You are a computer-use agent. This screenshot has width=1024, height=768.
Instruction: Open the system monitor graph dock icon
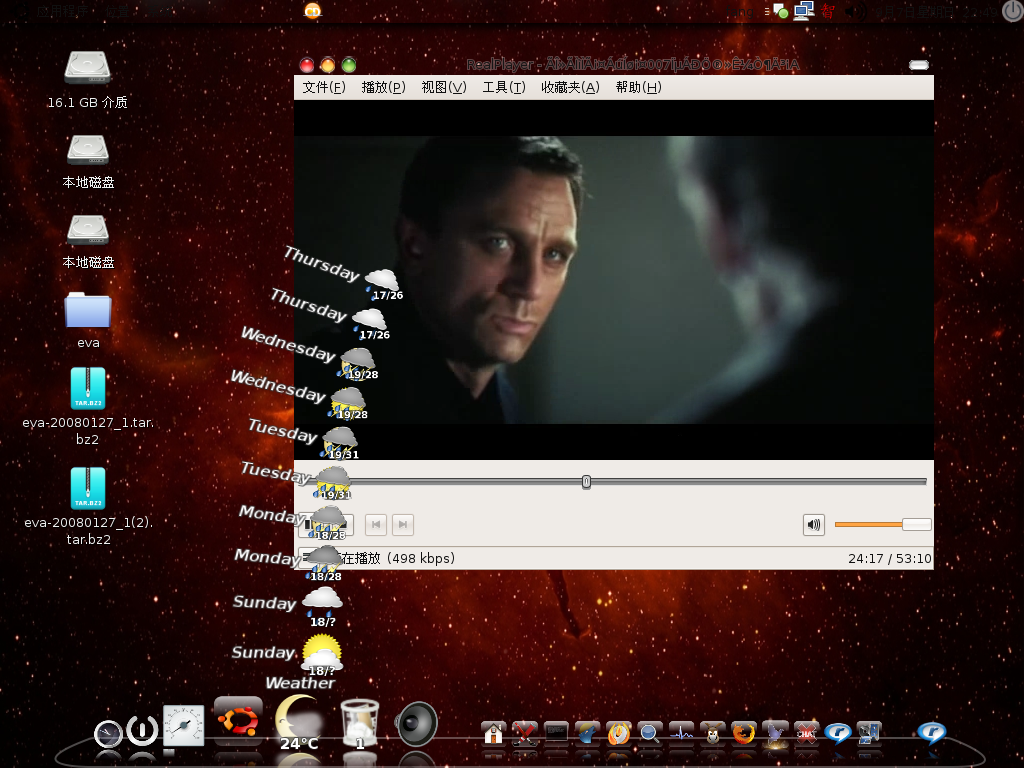(681, 733)
